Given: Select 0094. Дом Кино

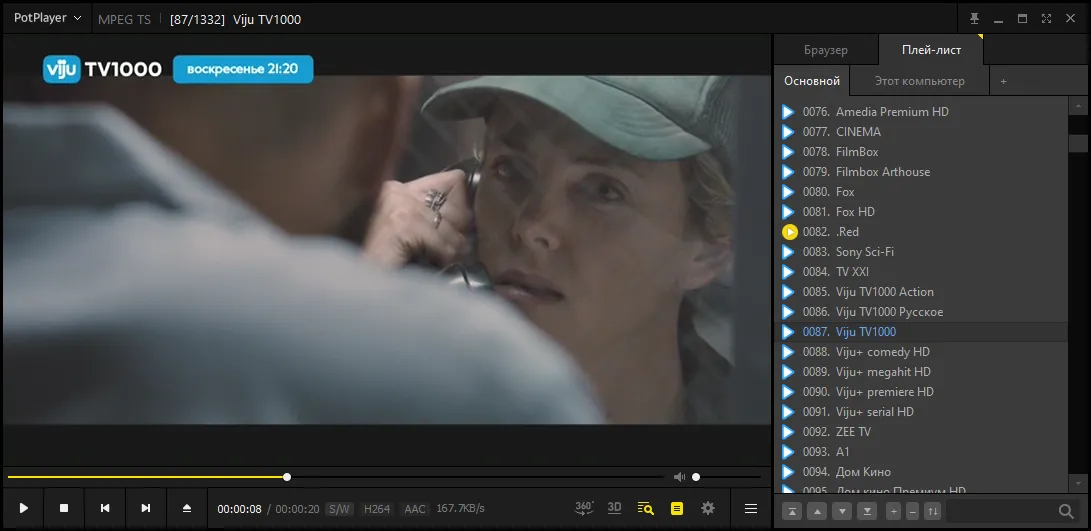Looking at the screenshot, I should pyautogui.click(x=921, y=472).
